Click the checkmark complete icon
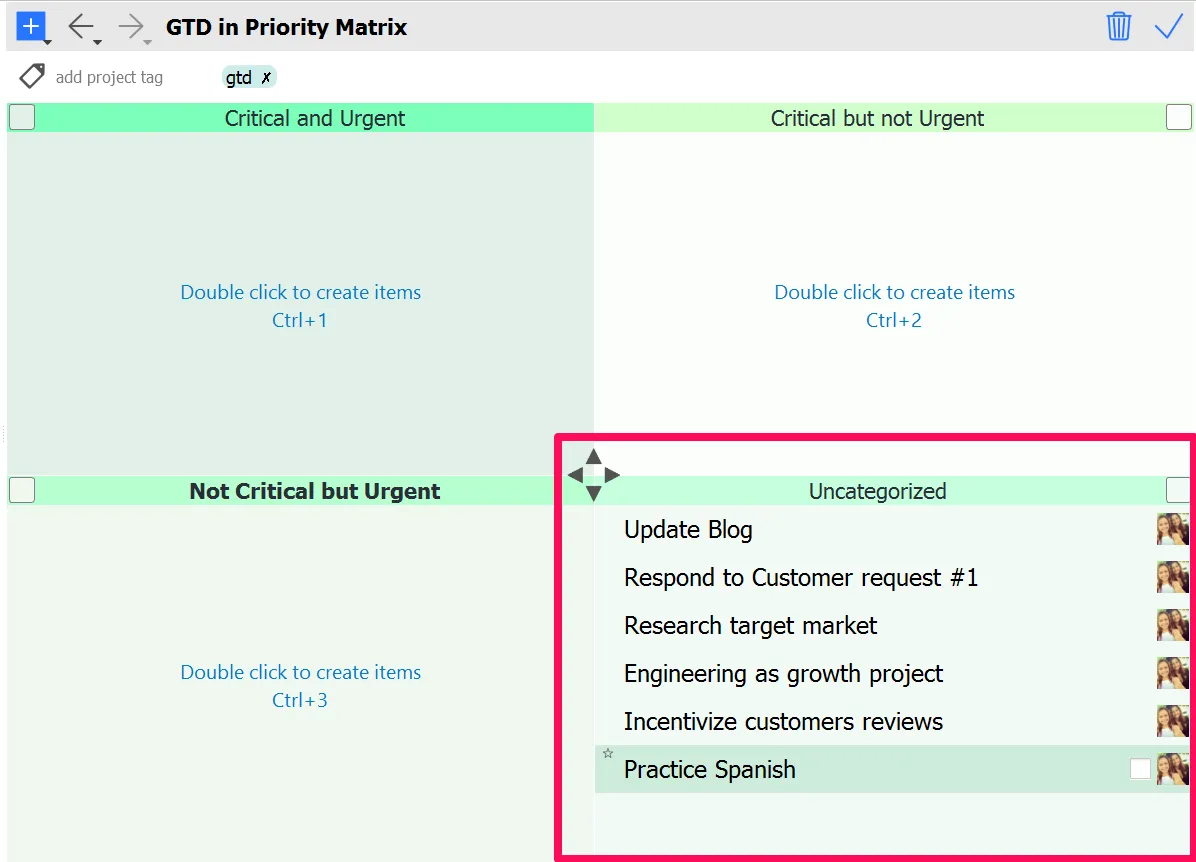 (1169, 26)
